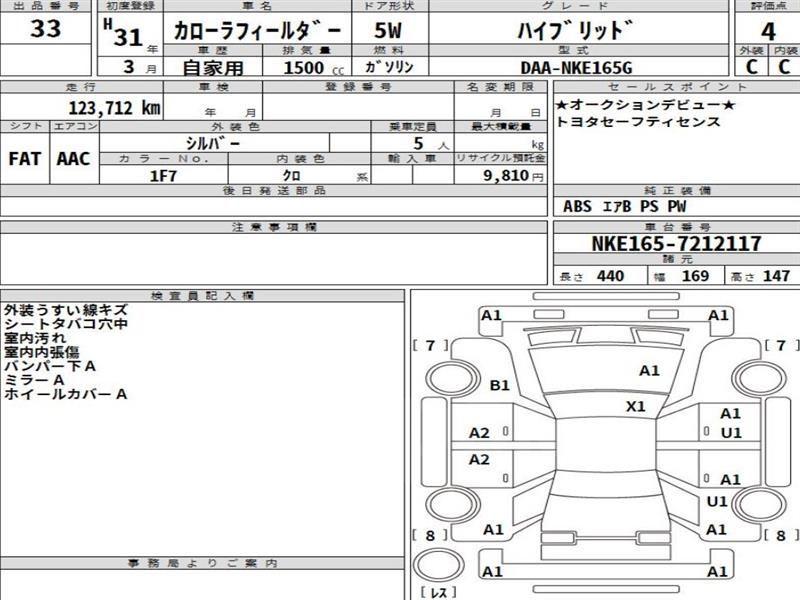Click exterior color "シルバー"
The image size is (800, 600).
tap(213, 143)
